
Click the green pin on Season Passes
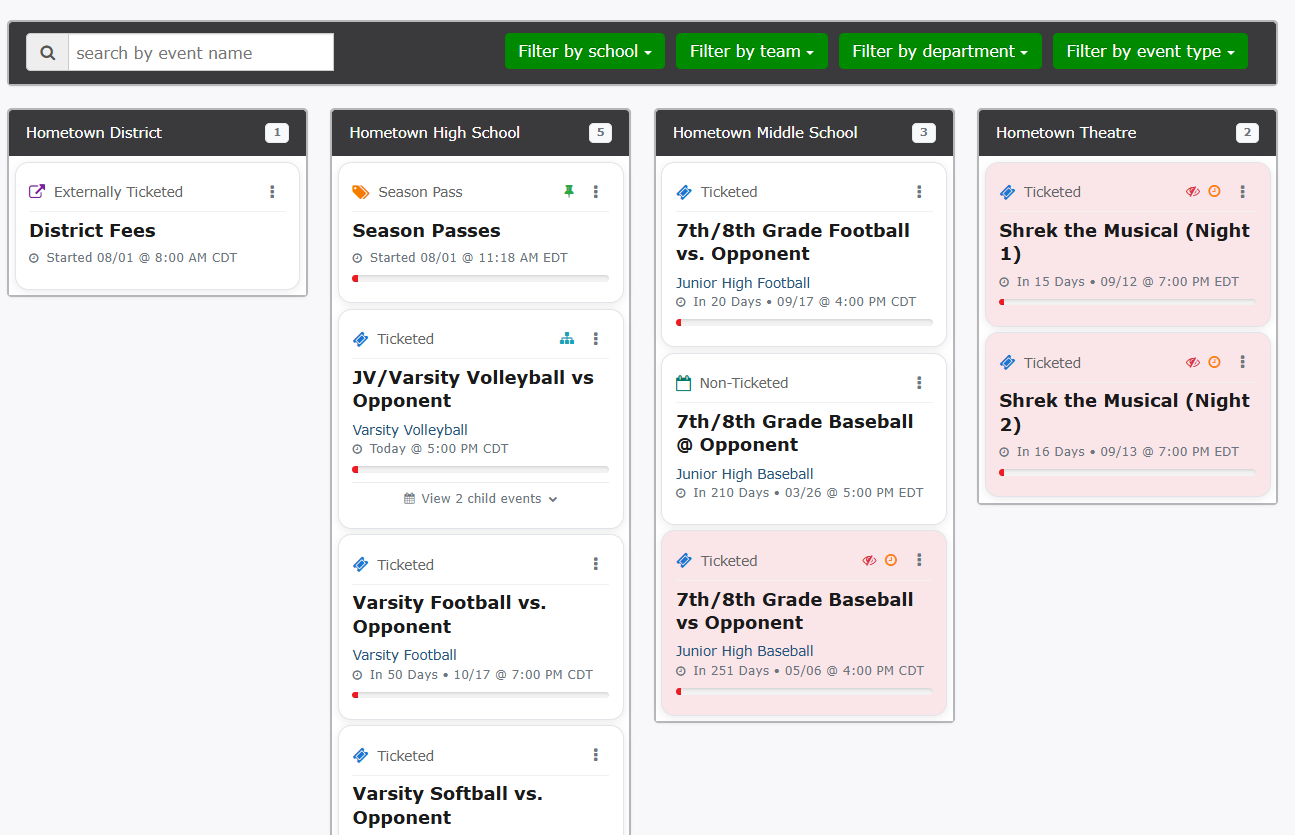coord(569,191)
